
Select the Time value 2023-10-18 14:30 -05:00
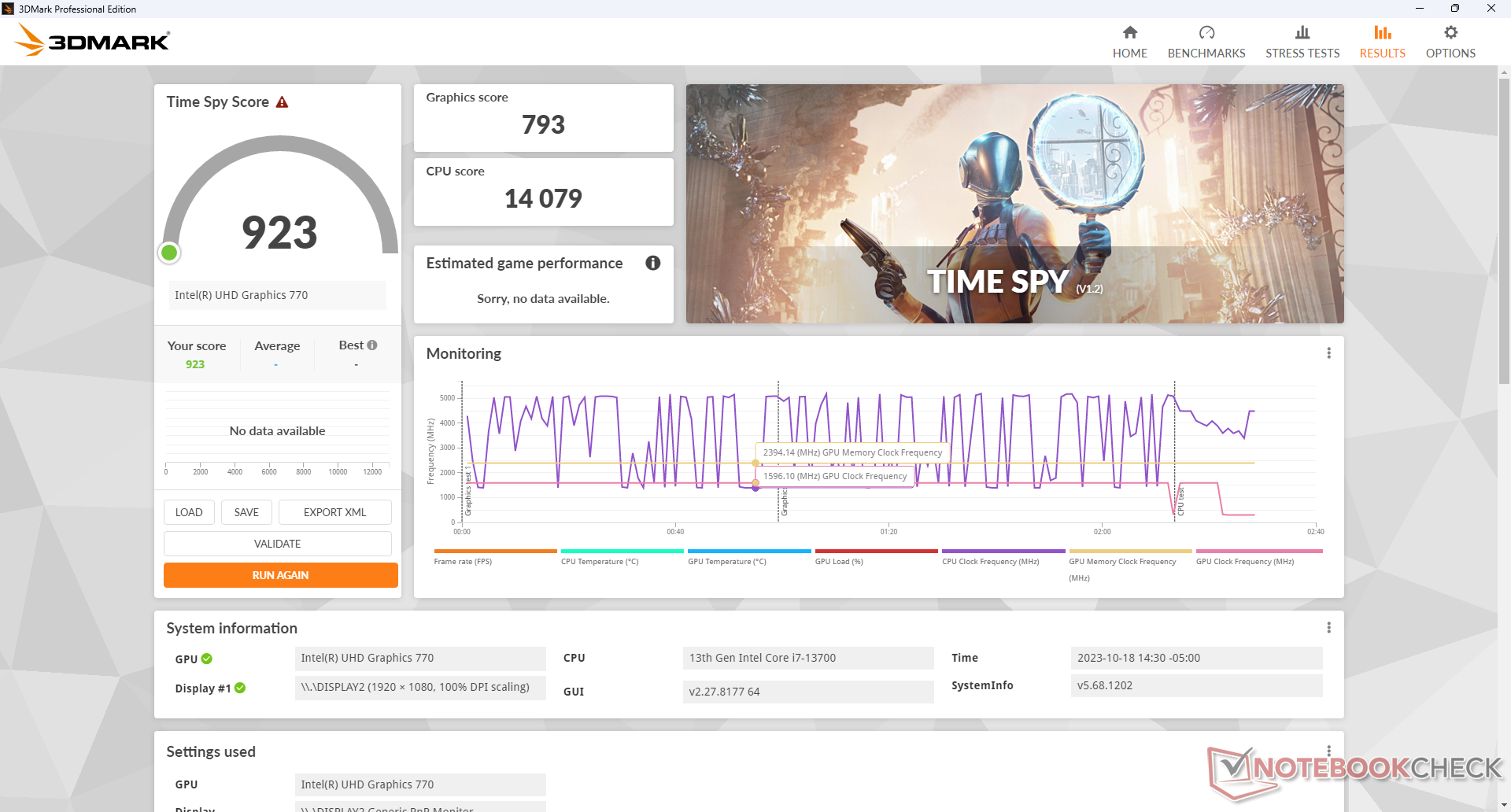(x=1196, y=658)
